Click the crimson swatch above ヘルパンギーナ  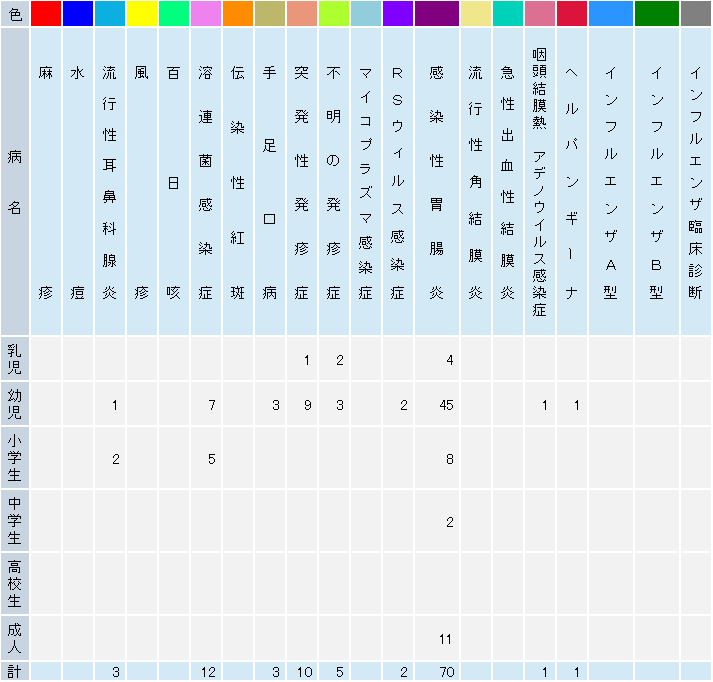(572, 14)
